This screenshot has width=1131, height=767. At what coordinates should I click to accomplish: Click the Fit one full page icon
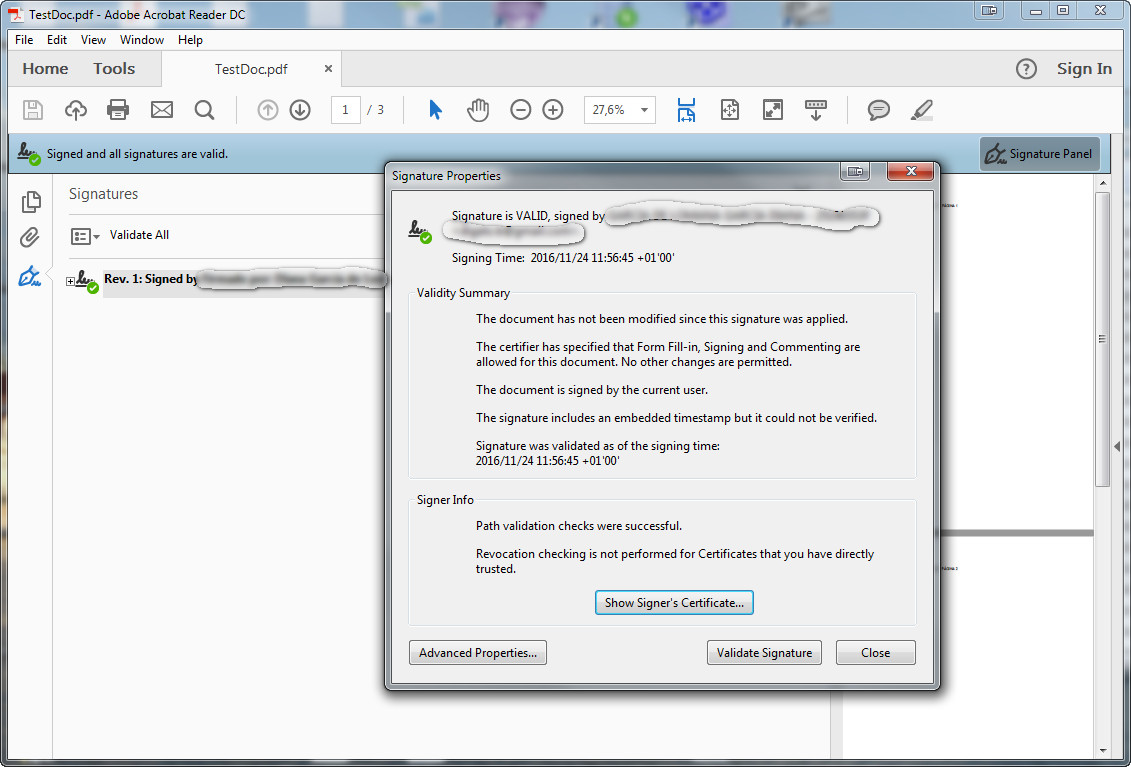pyautogui.click(x=730, y=110)
